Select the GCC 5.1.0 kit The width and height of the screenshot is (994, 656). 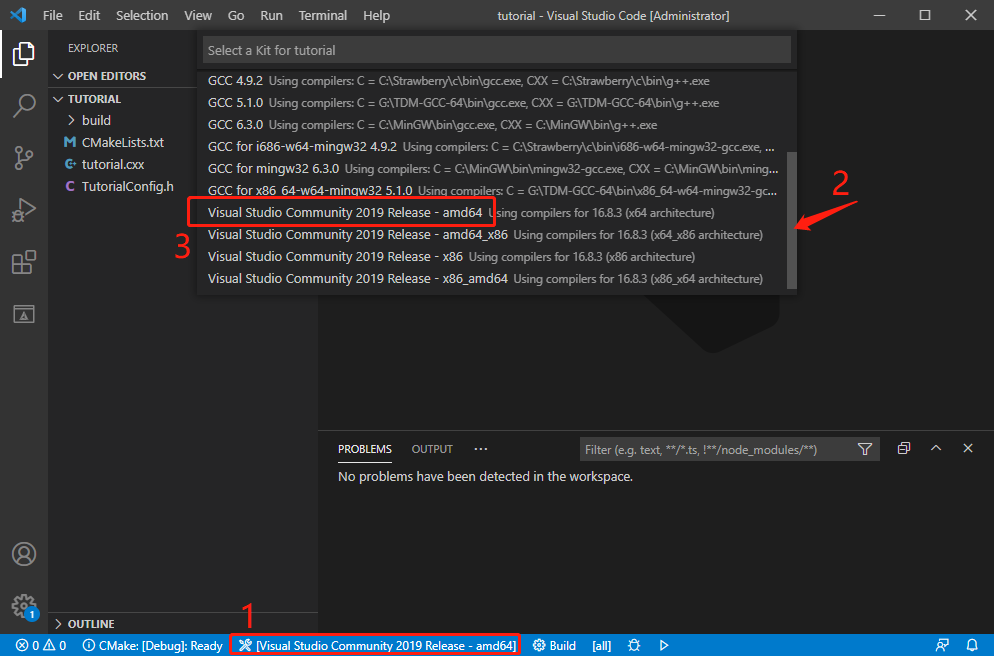492,103
